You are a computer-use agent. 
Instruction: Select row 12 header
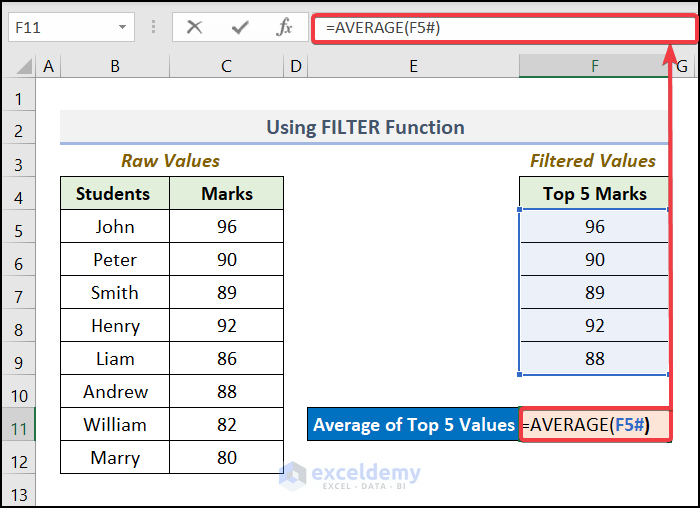[x=18, y=458]
